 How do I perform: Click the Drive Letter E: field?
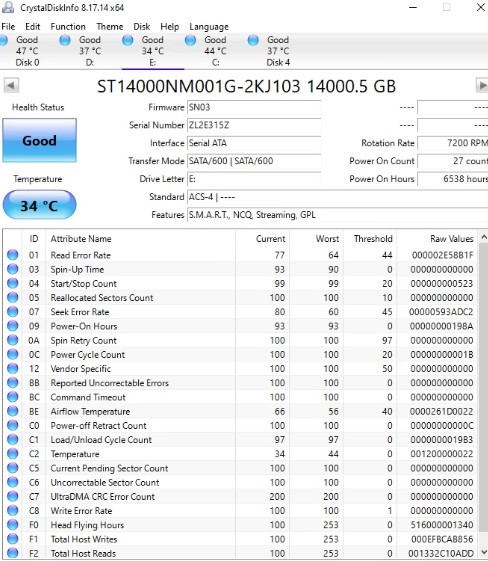[254, 179]
